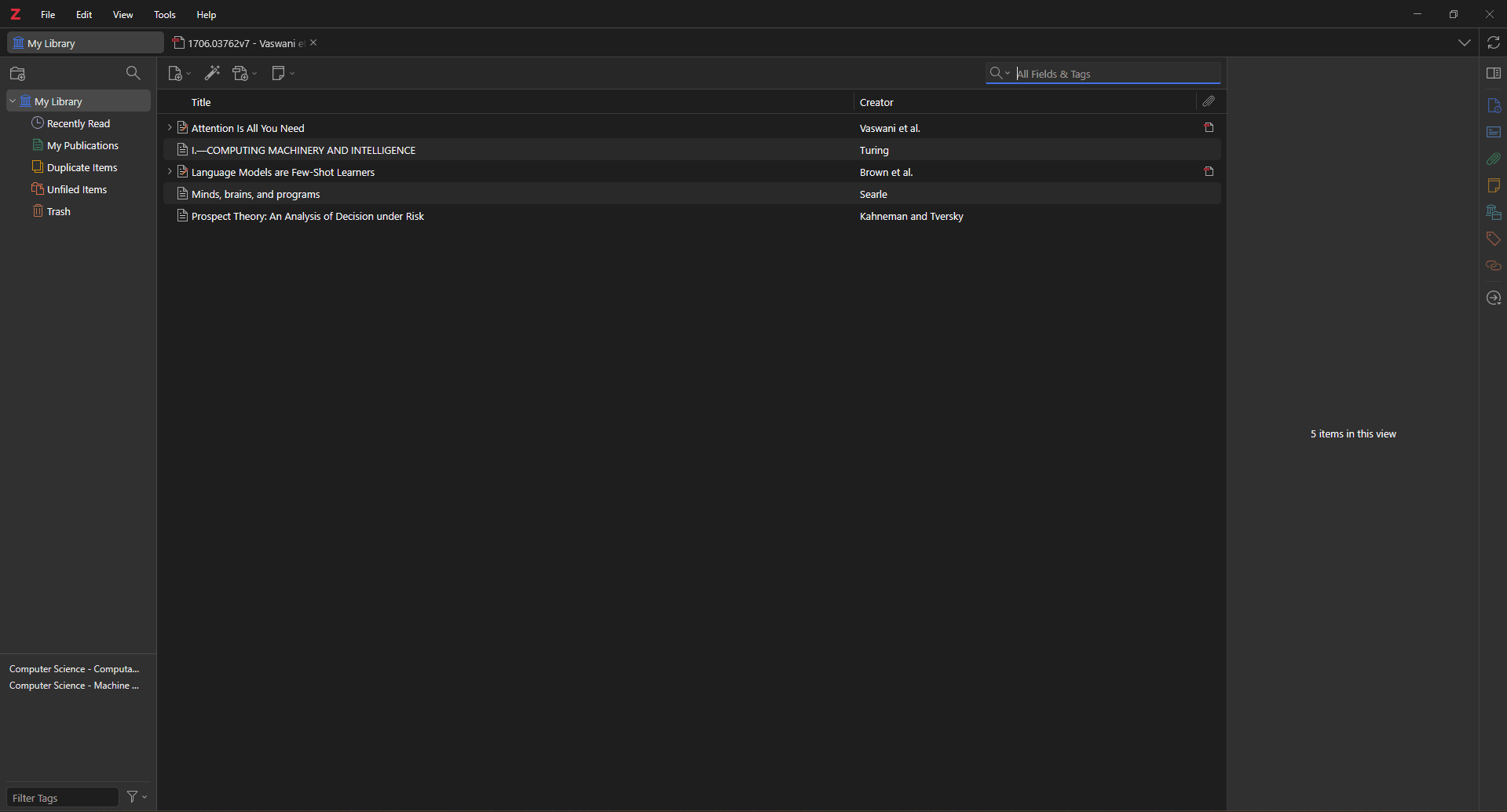Viewport: 1507px width, 812px height.
Task: Click the New Item toolbar button
Action: coord(179,74)
